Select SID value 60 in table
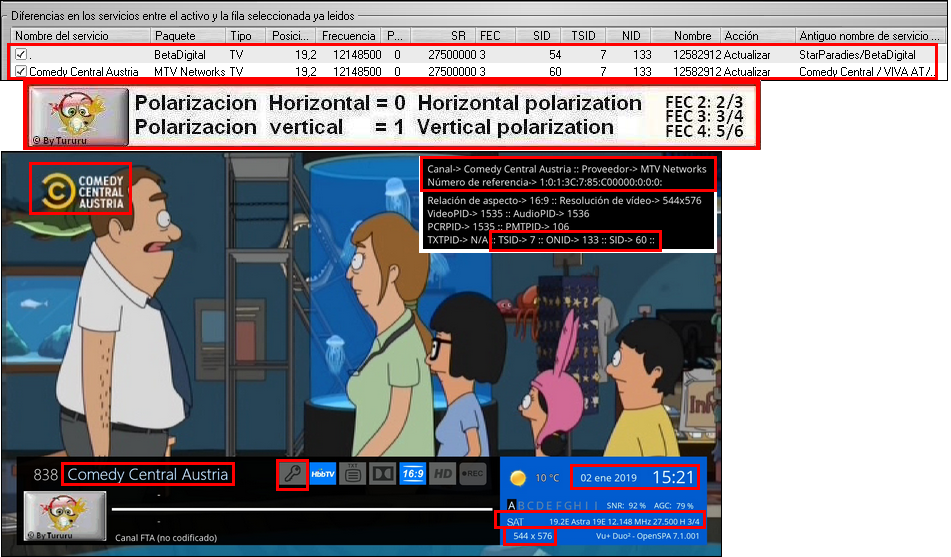The height and width of the screenshot is (557, 951). click(555, 72)
